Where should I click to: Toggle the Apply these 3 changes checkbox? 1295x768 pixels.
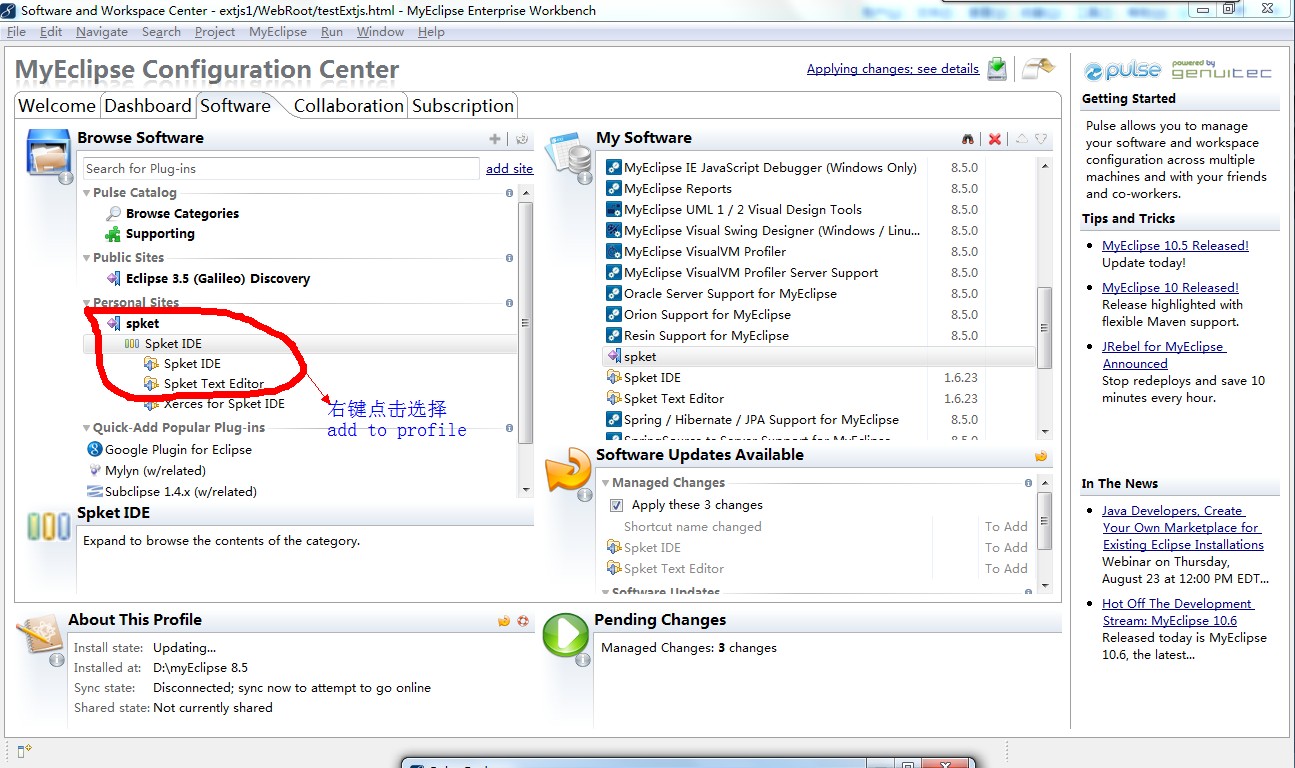click(616, 505)
